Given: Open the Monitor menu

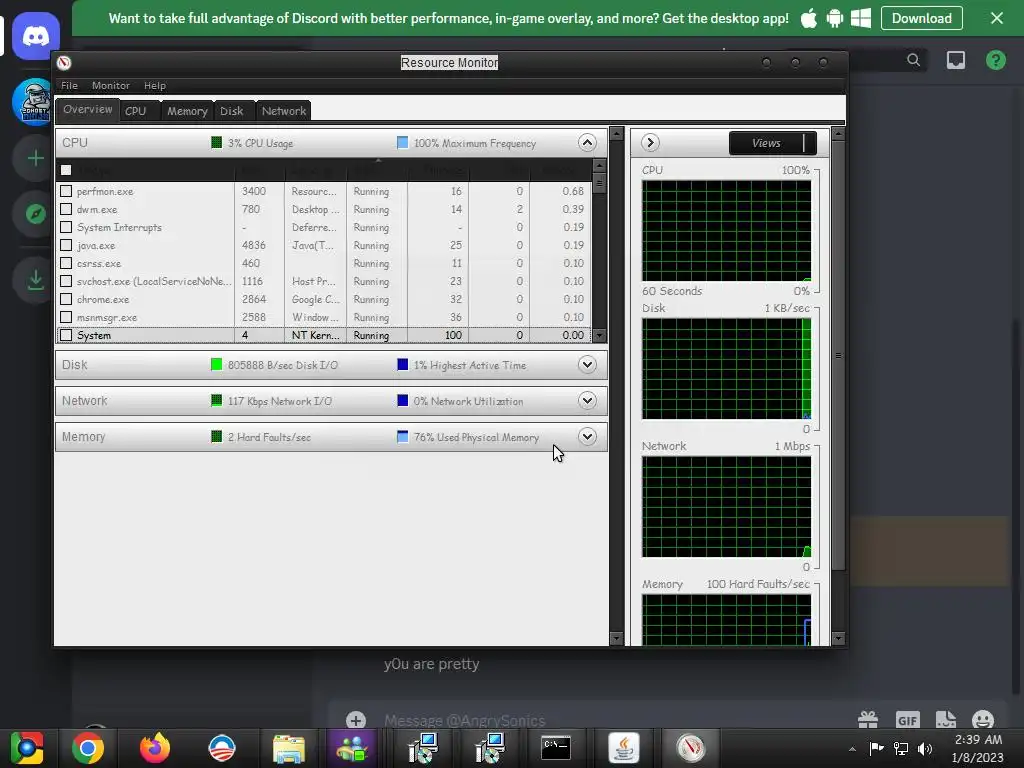Looking at the screenshot, I should 110,86.
